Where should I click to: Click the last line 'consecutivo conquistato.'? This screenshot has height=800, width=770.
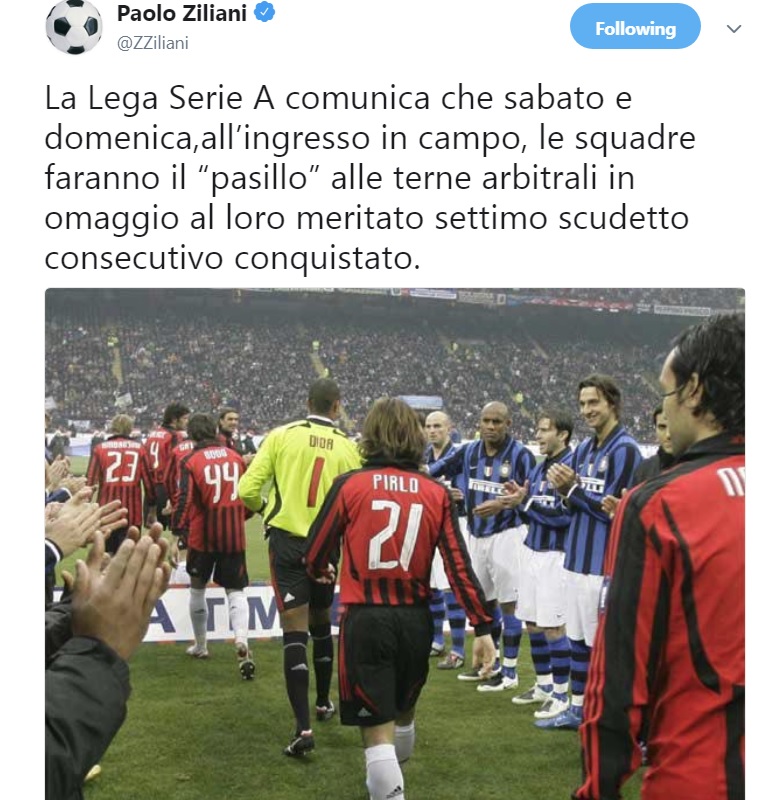(232, 258)
